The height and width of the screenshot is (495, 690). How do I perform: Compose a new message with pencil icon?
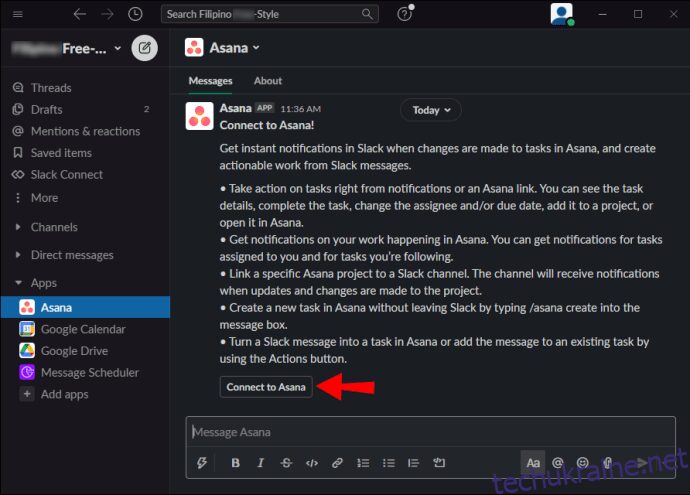(144, 48)
